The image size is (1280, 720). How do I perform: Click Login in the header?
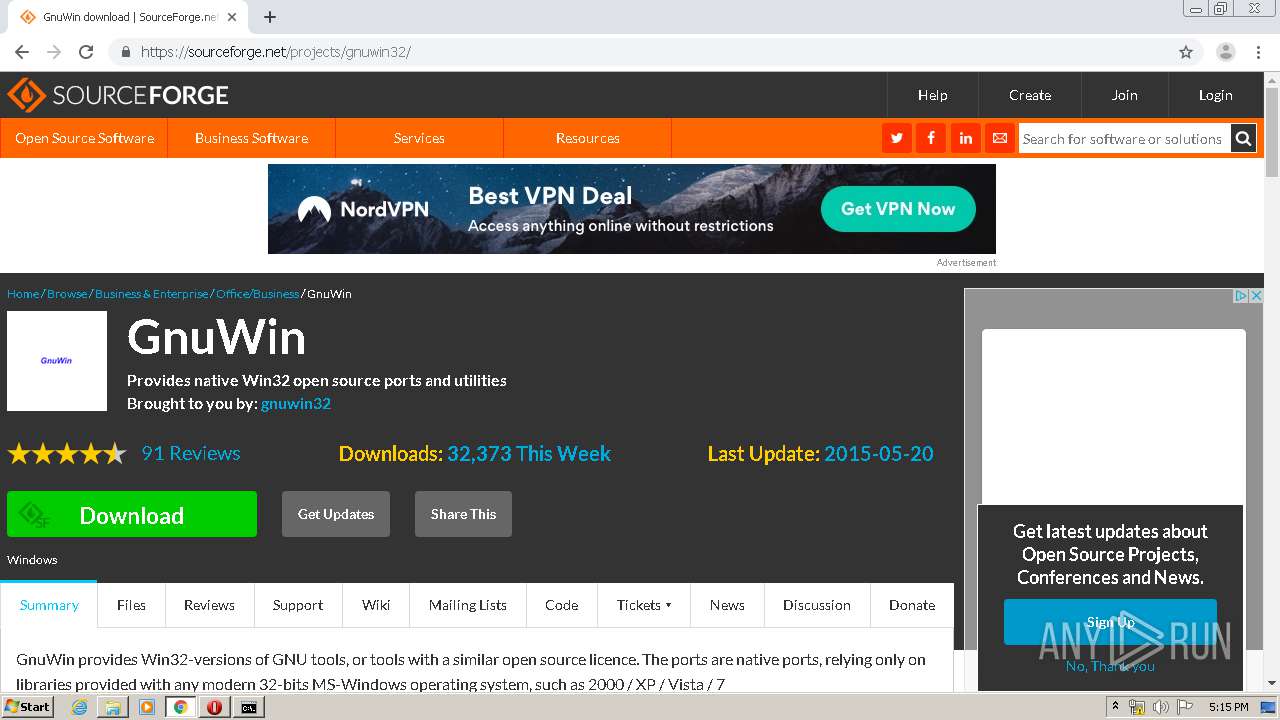pyautogui.click(x=1215, y=95)
